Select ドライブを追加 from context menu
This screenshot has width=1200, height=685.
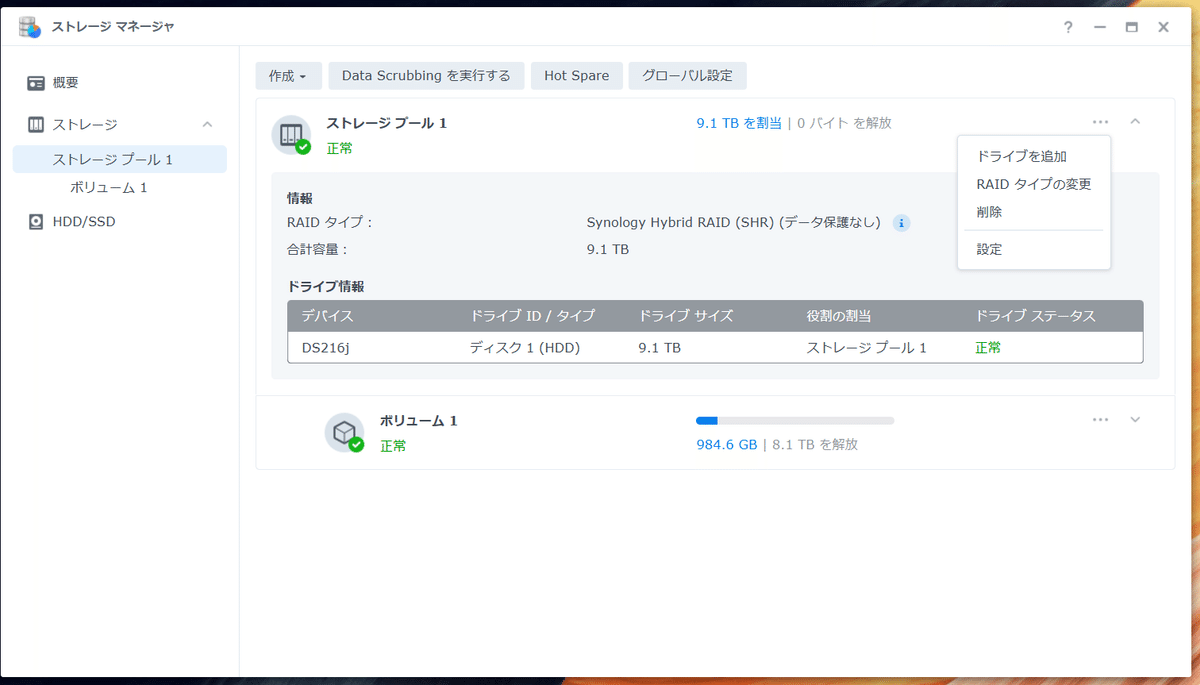coord(1033,156)
